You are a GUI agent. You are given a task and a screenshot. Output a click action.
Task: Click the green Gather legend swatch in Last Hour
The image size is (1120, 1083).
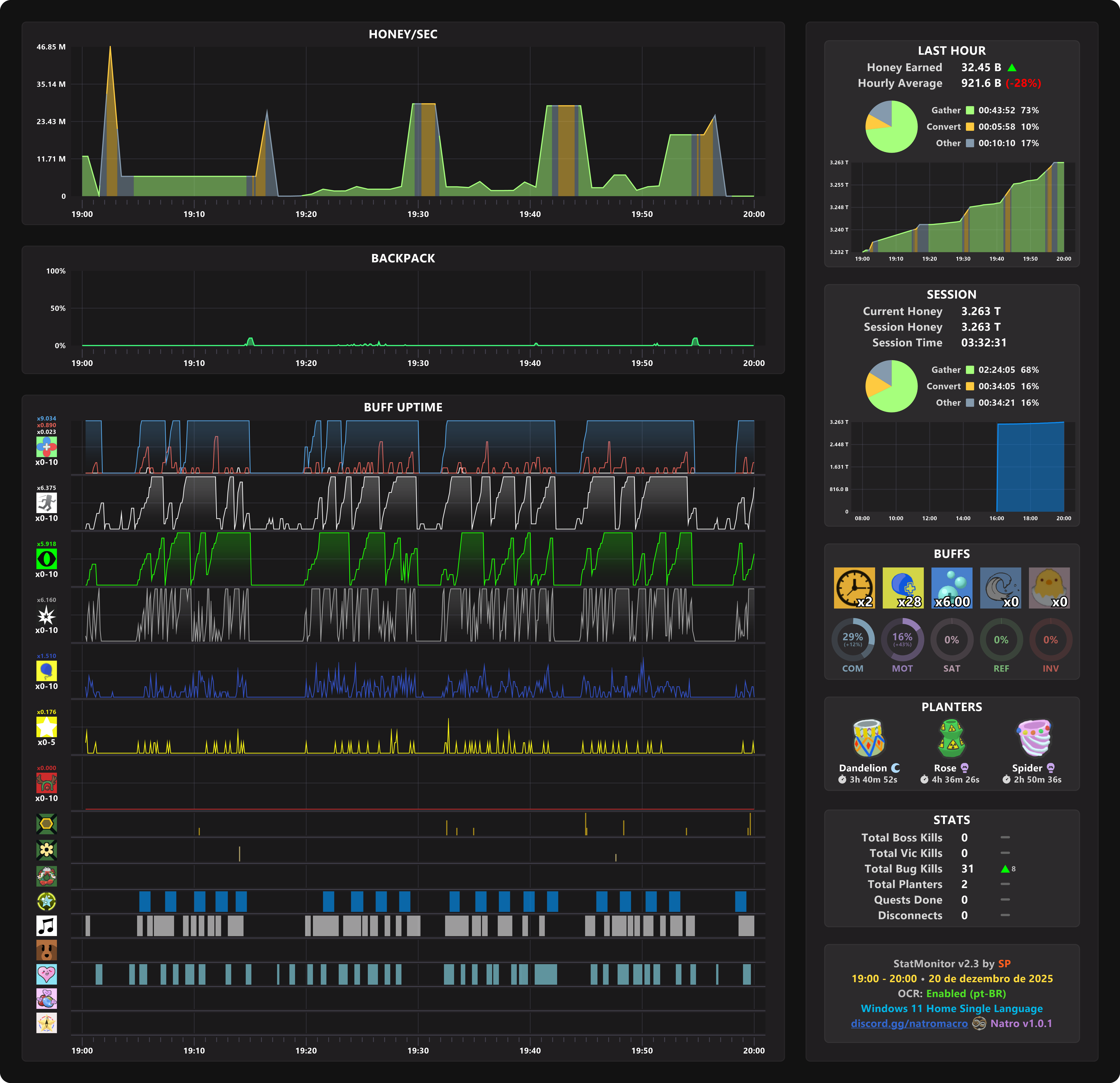coord(970,110)
